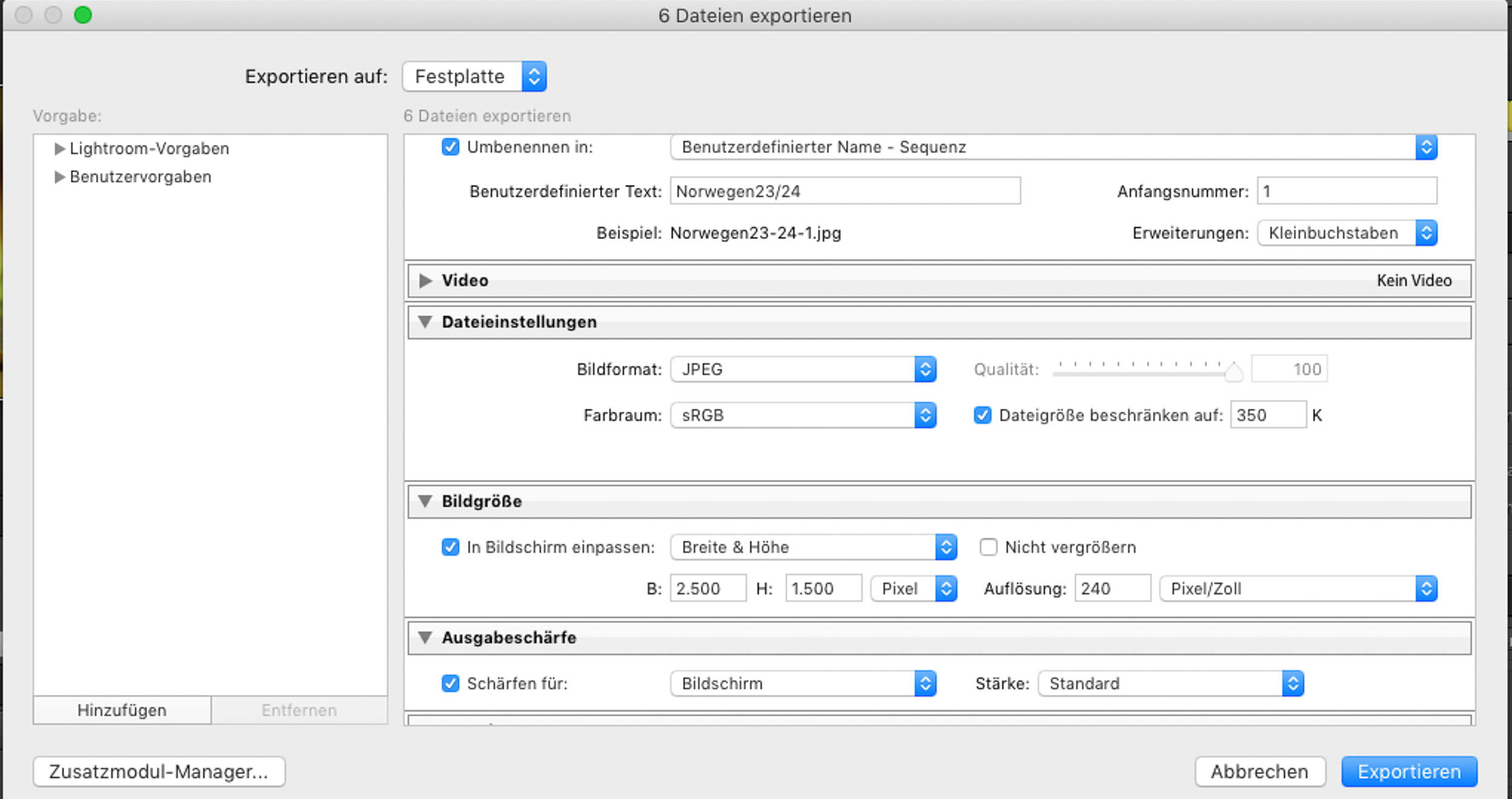1512x799 pixels.
Task: Click the Abbrechen button
Action: [1260, 772]
